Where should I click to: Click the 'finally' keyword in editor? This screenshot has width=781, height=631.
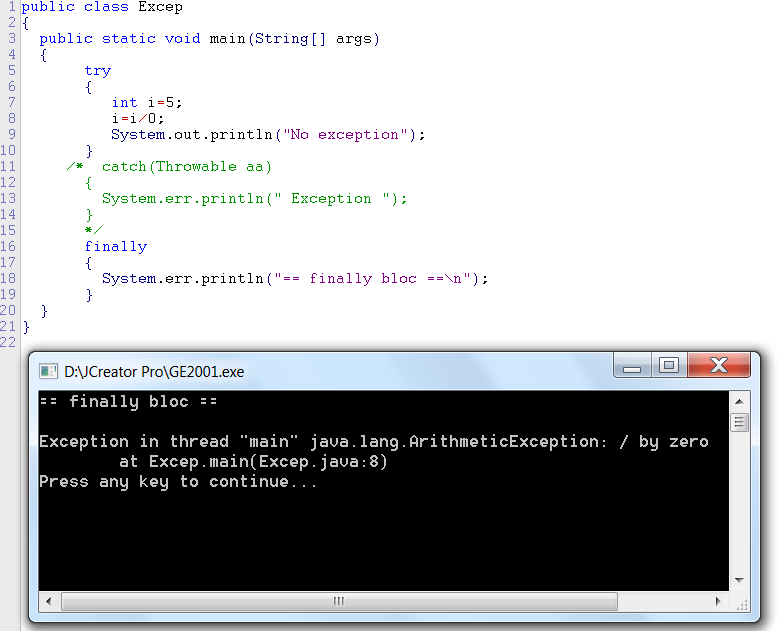pyautogui.click(x=116, y=247)
